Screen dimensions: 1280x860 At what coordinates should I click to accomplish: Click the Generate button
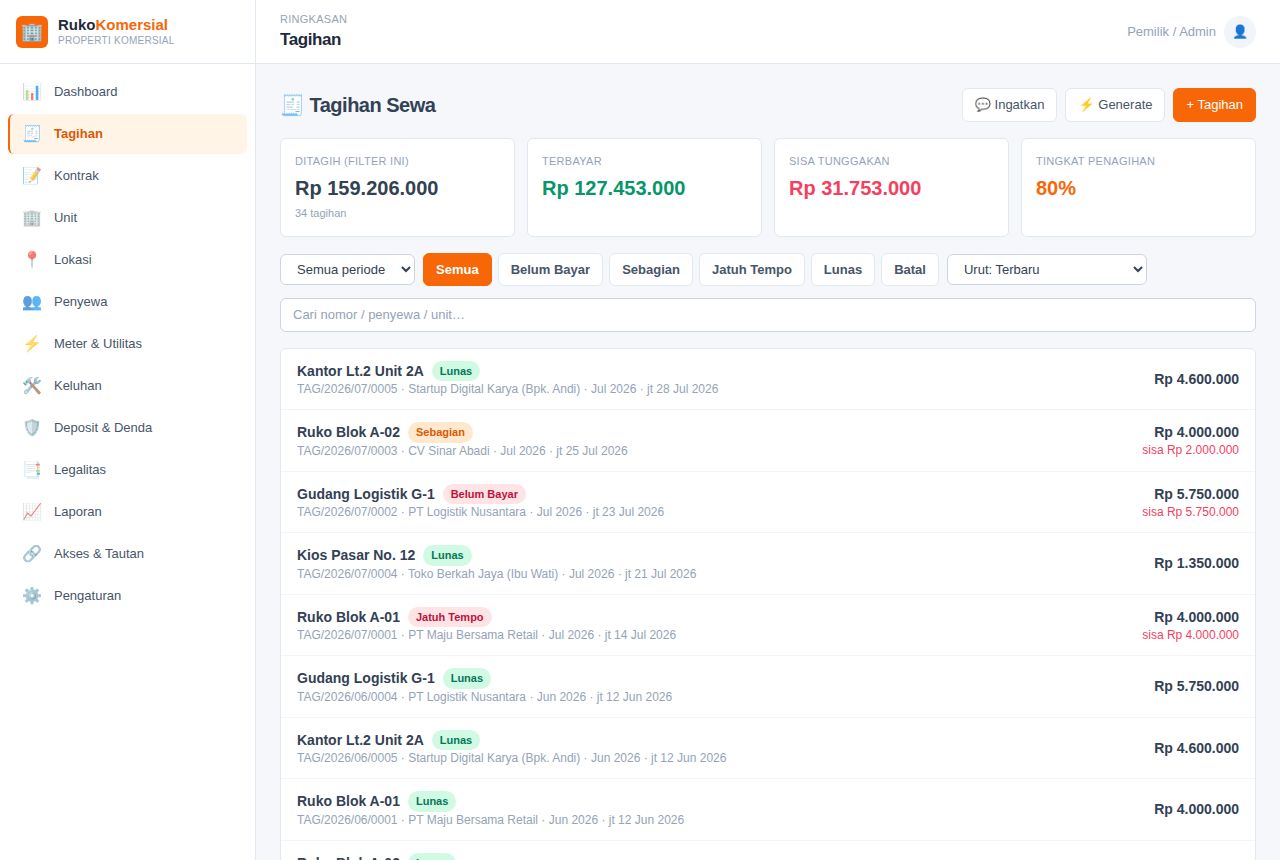[1115, 105]
